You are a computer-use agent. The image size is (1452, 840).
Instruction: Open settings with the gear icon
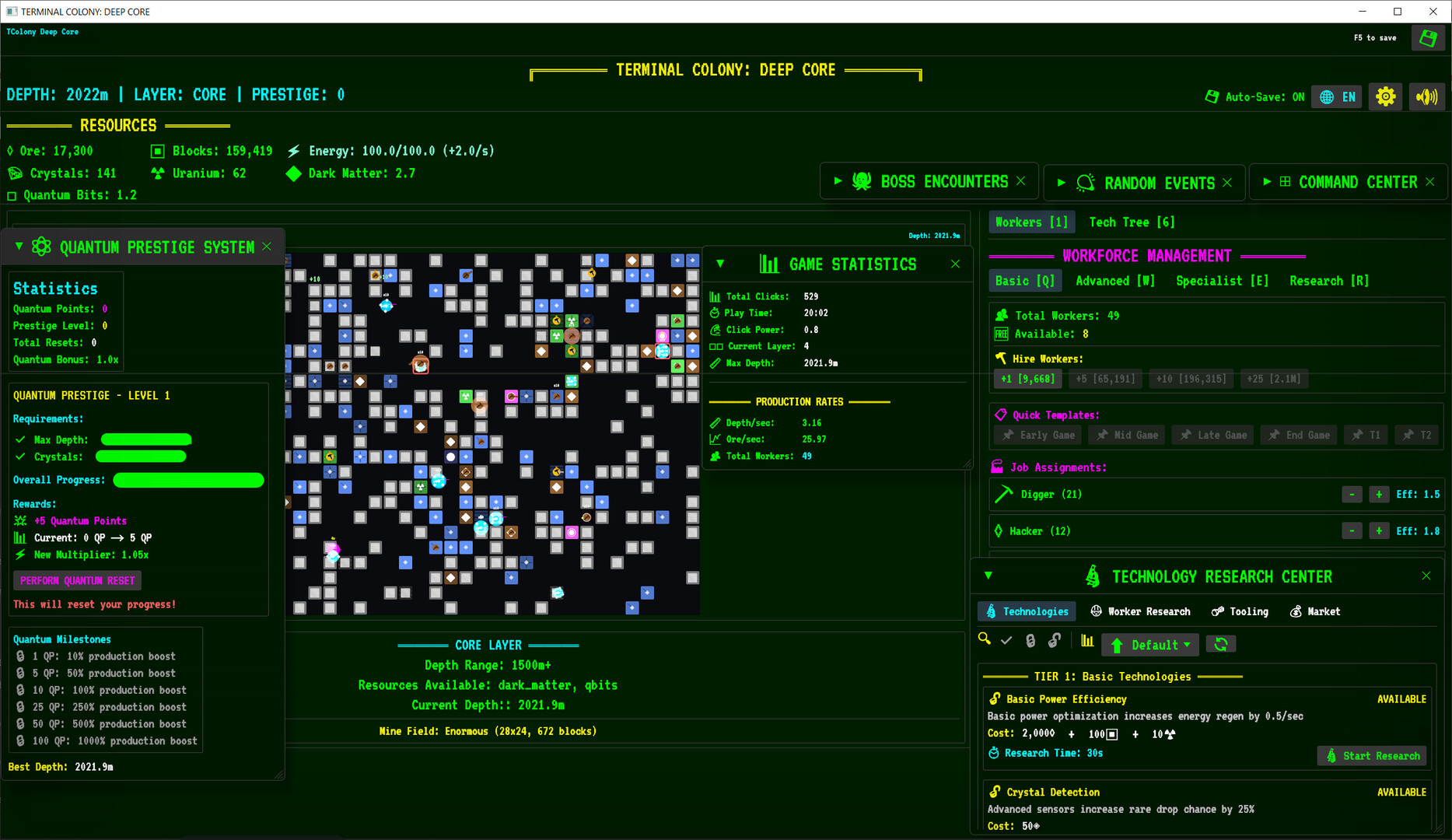[1385, 96]
